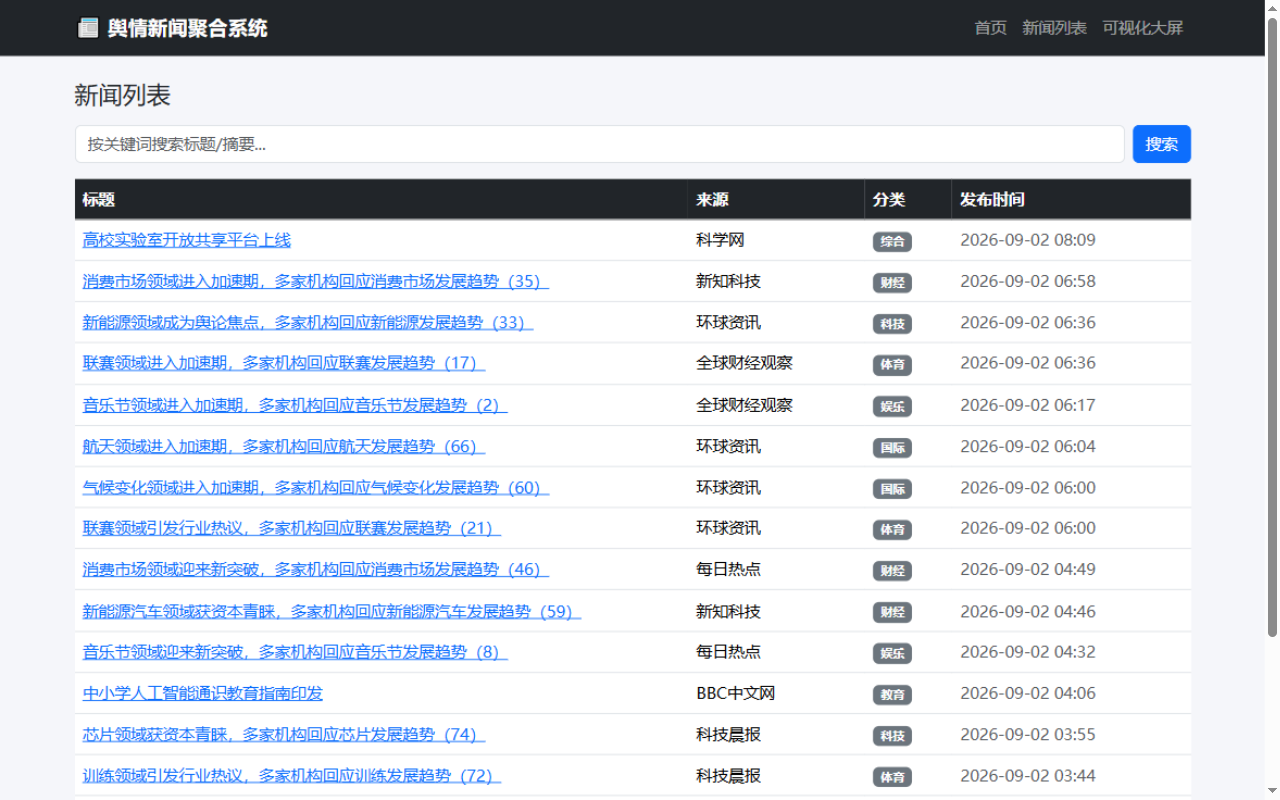Open the 新能源汽车领域获资本青睐 (59) article
1280x800 pixels.
coord(331,611)
